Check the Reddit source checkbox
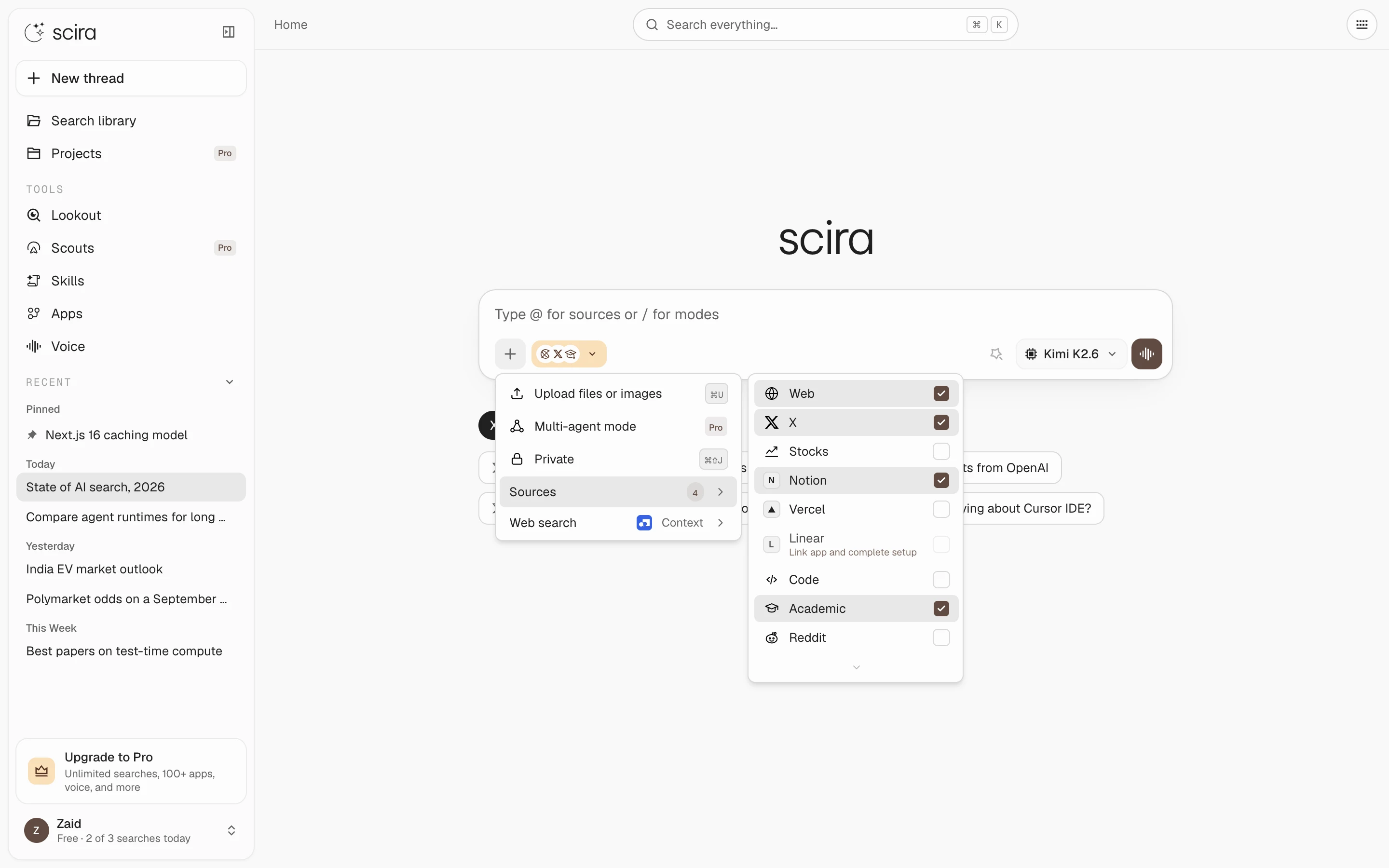This screenshot has height=868, width=1389. [x=941, y=638]
